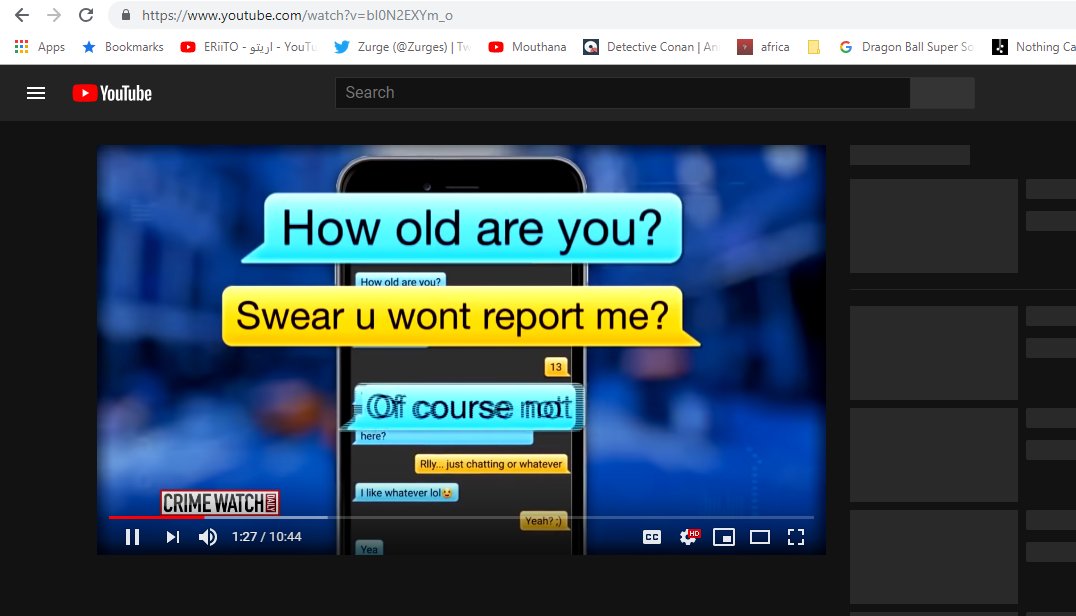
Task: Open the unnamed yellow folder bookmark
Action: click(814, 47)
